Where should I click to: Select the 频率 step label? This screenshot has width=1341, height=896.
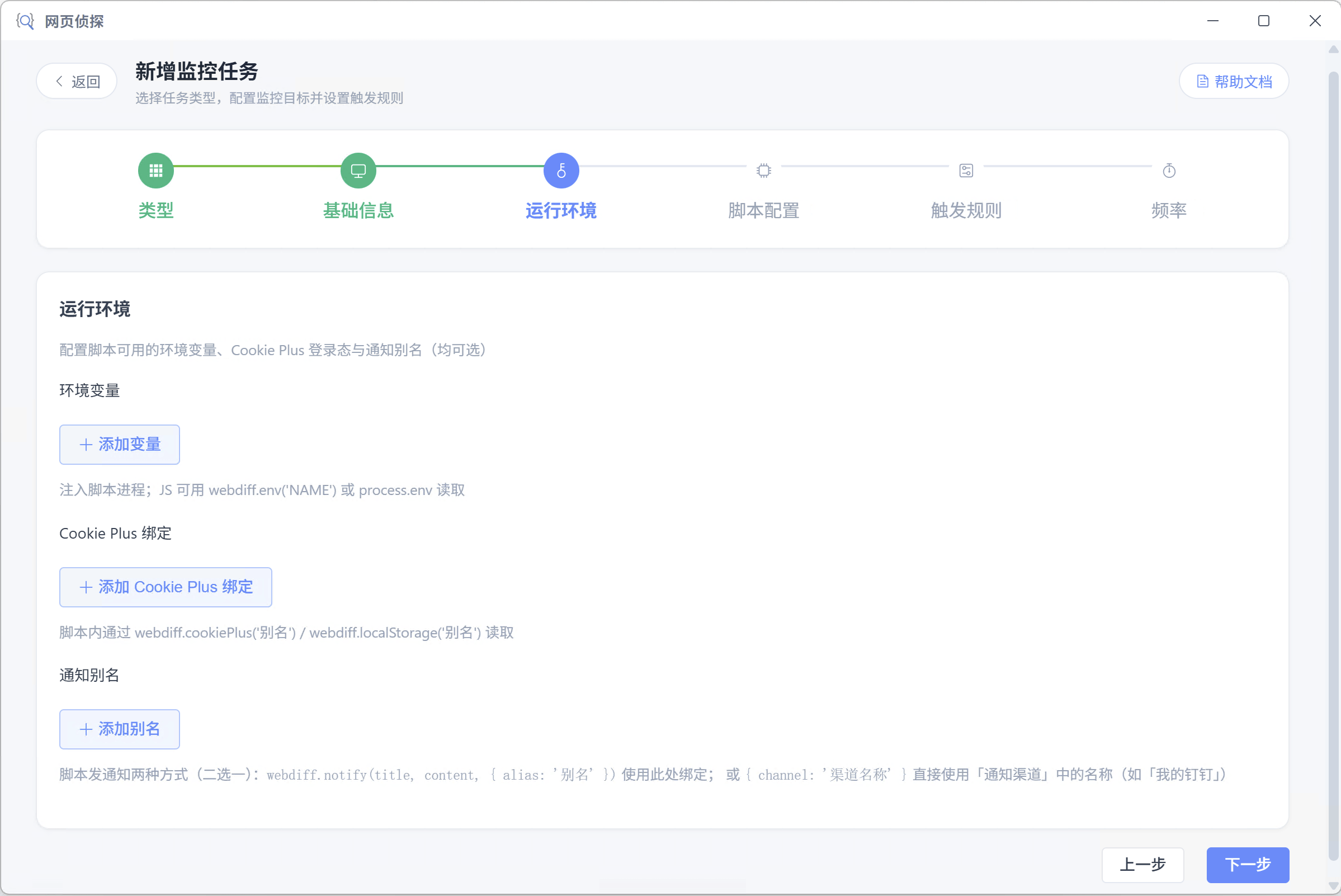pyautogui.click(x=1169, y=210)
